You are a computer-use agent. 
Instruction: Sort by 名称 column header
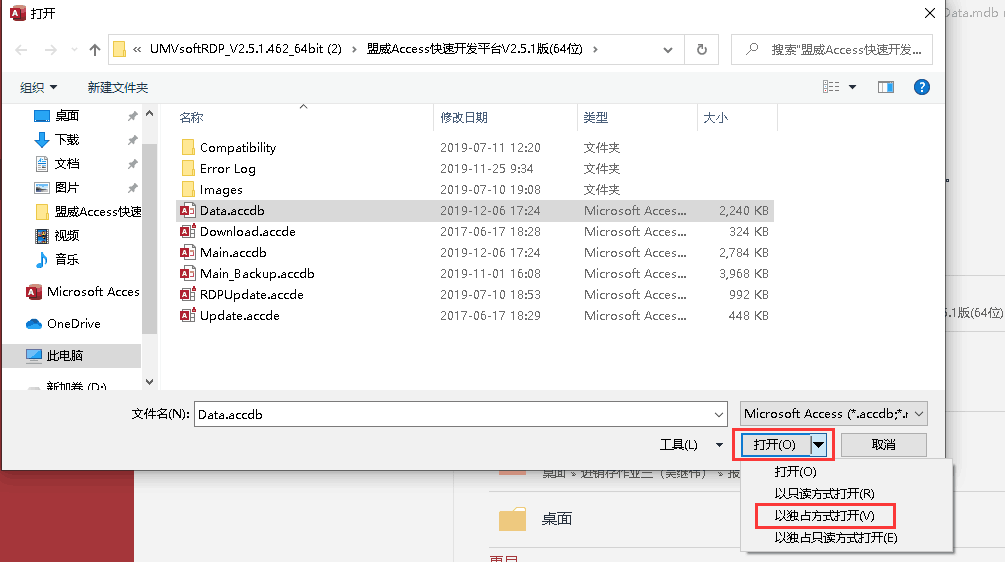(x=191, y=118)
